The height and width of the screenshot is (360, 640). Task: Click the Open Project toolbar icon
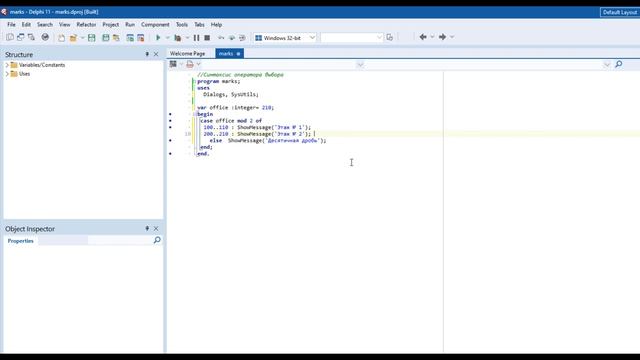click(x=116, y=38)
